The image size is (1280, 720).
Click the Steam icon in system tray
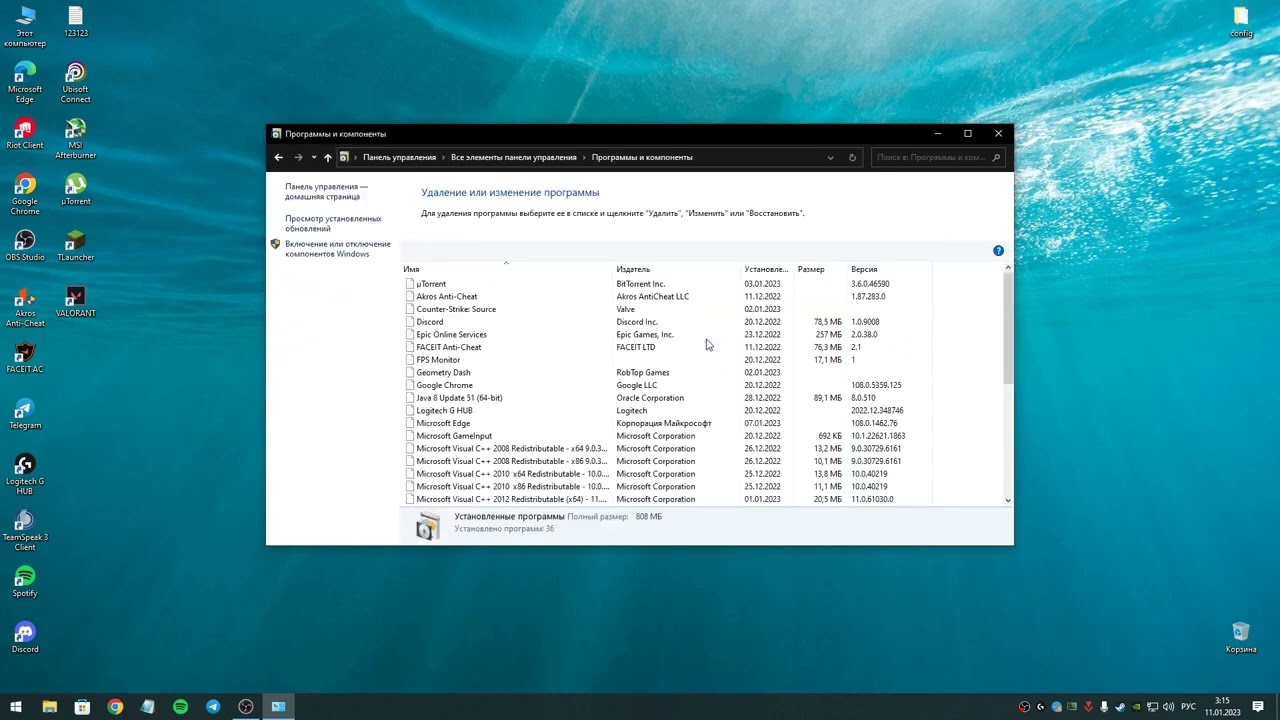(1121, 707)
